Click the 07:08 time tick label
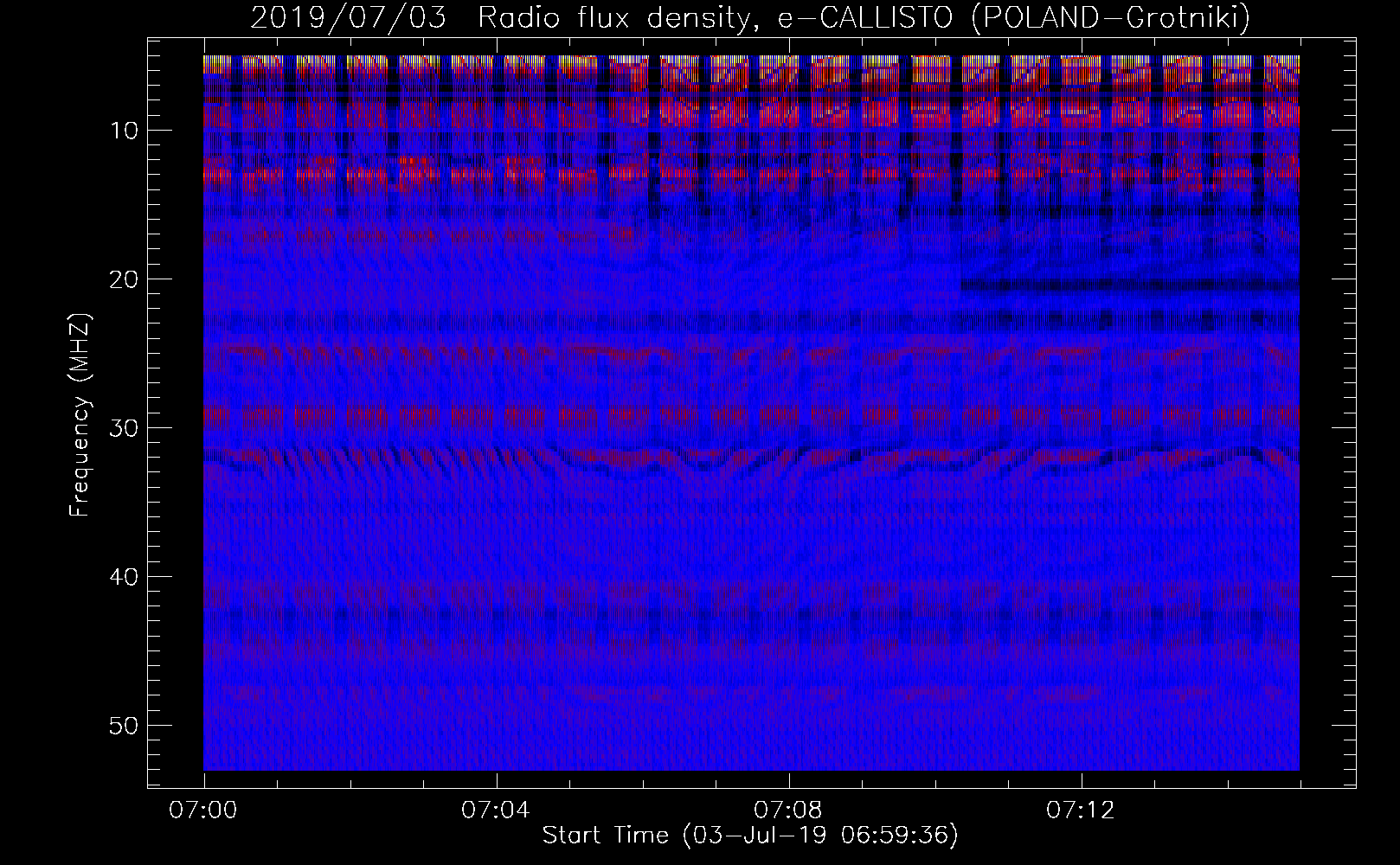 pyautogui.click(x=789, y=811)
